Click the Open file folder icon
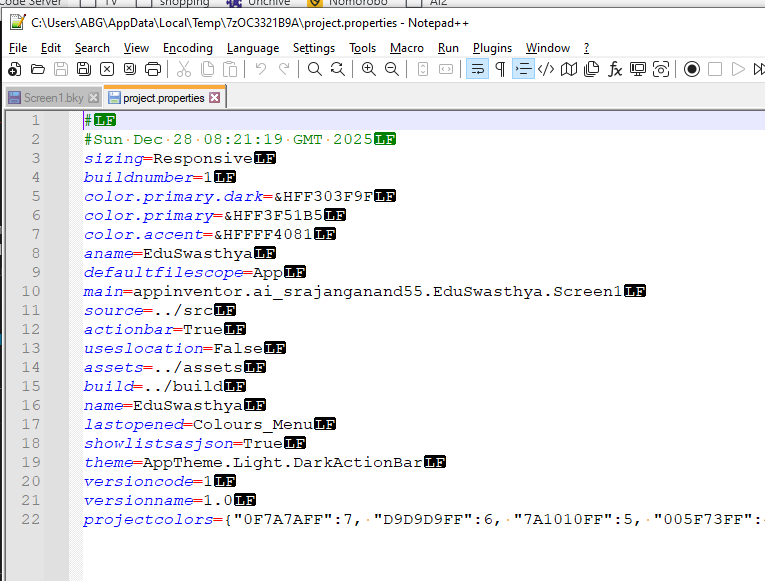Viewport: 765px width, 581px height. click(x=37, y=69)
